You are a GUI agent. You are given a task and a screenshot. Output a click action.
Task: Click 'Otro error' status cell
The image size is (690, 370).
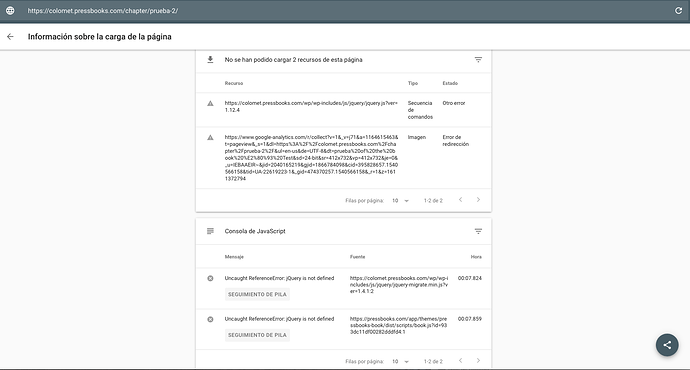pyautogui.click(x=454, y=103)
